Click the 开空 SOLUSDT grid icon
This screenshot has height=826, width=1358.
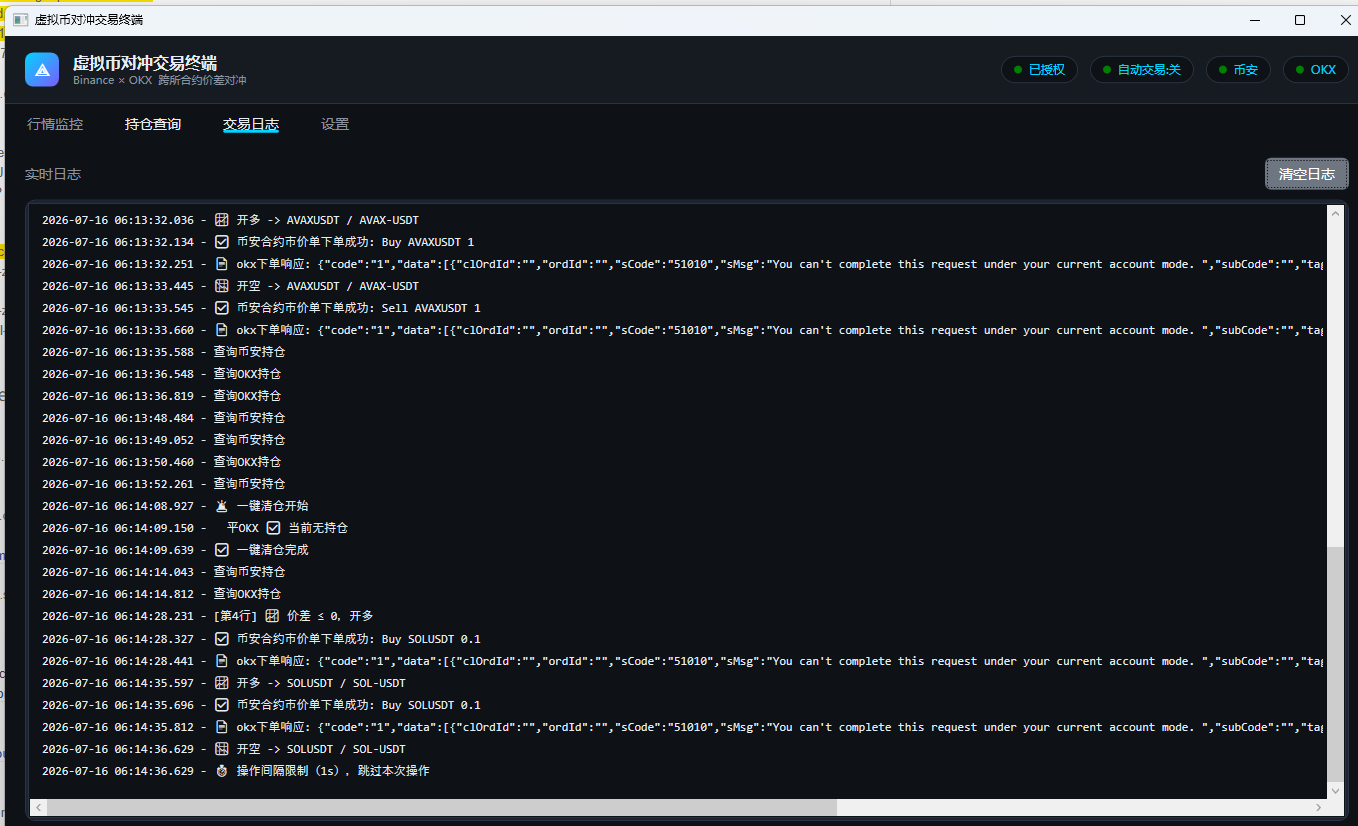click(222, 749)
